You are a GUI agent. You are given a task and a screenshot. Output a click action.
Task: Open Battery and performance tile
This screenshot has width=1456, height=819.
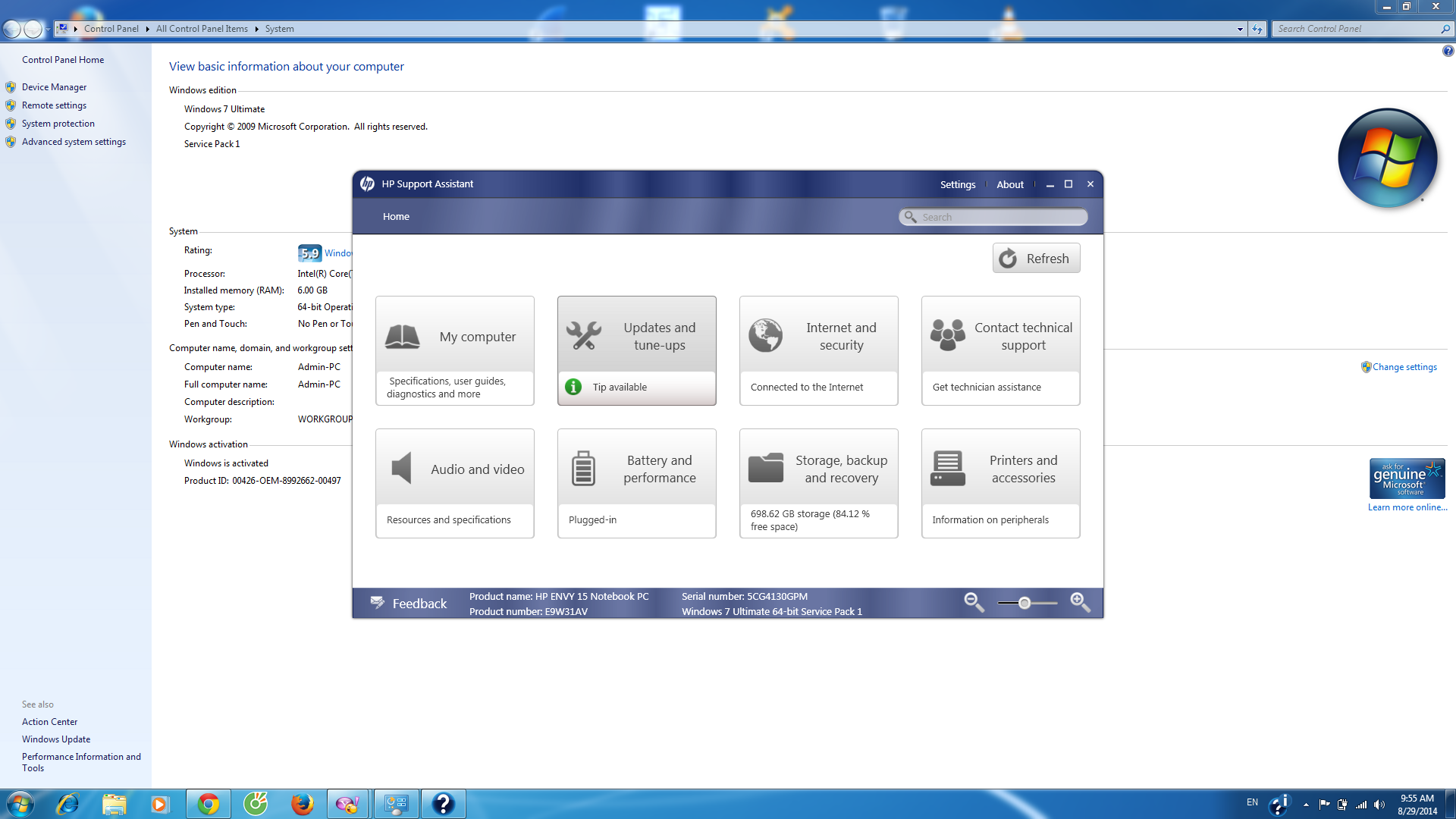pyautogui.click(x=637, y=483)
